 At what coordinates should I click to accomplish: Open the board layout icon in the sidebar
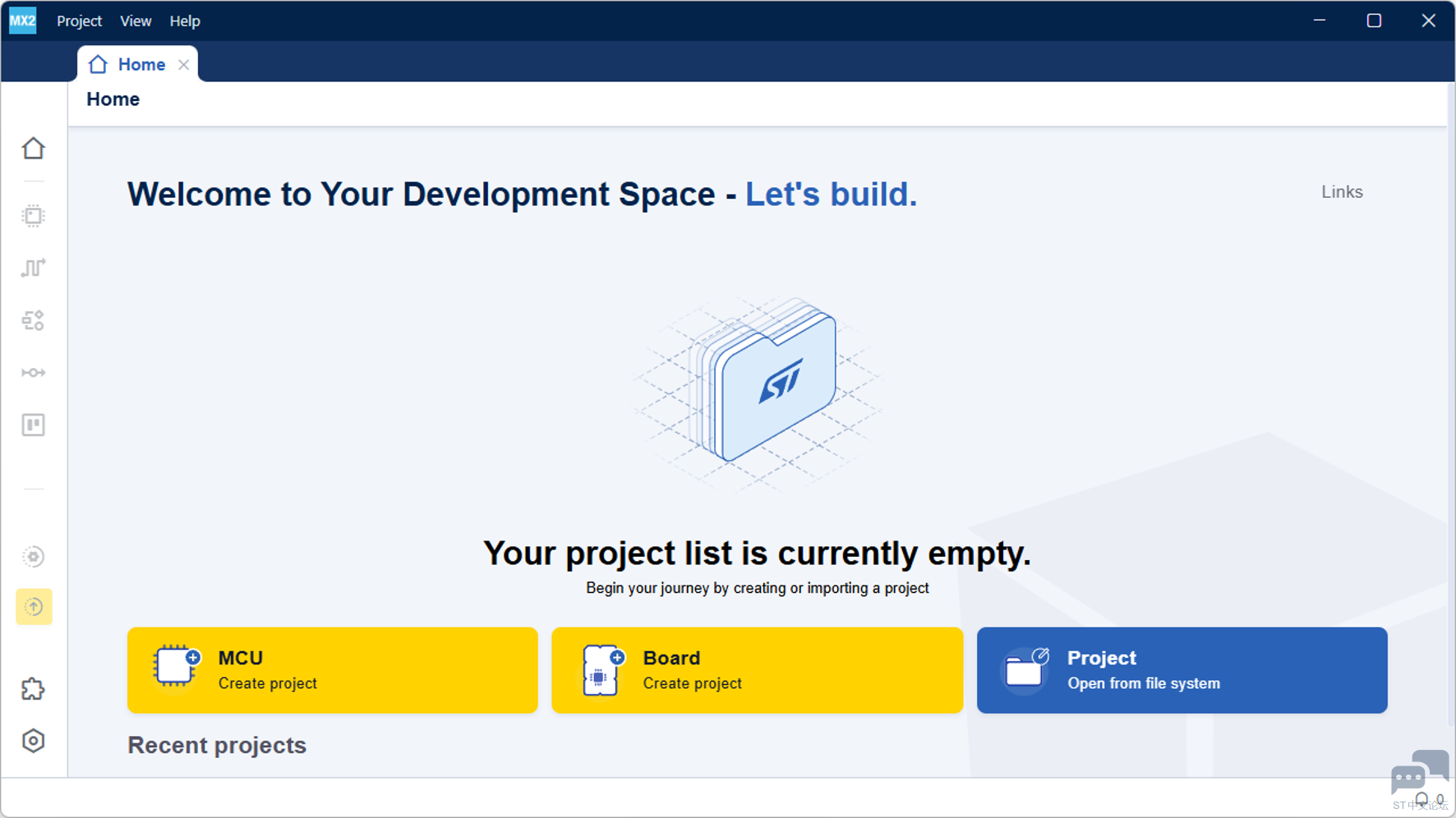(x=34, y=425)
